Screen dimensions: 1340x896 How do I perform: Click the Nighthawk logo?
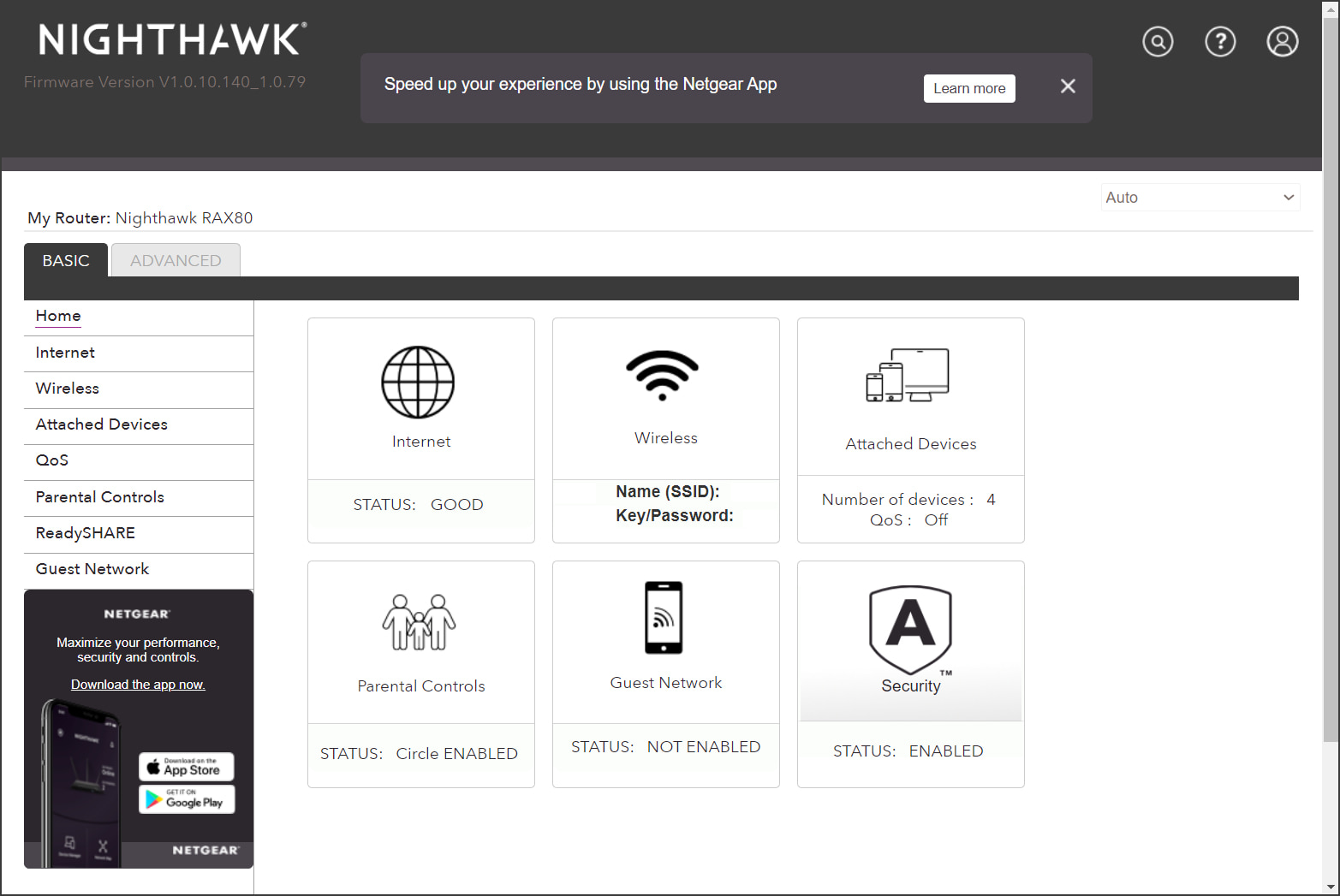coord(173,39)
